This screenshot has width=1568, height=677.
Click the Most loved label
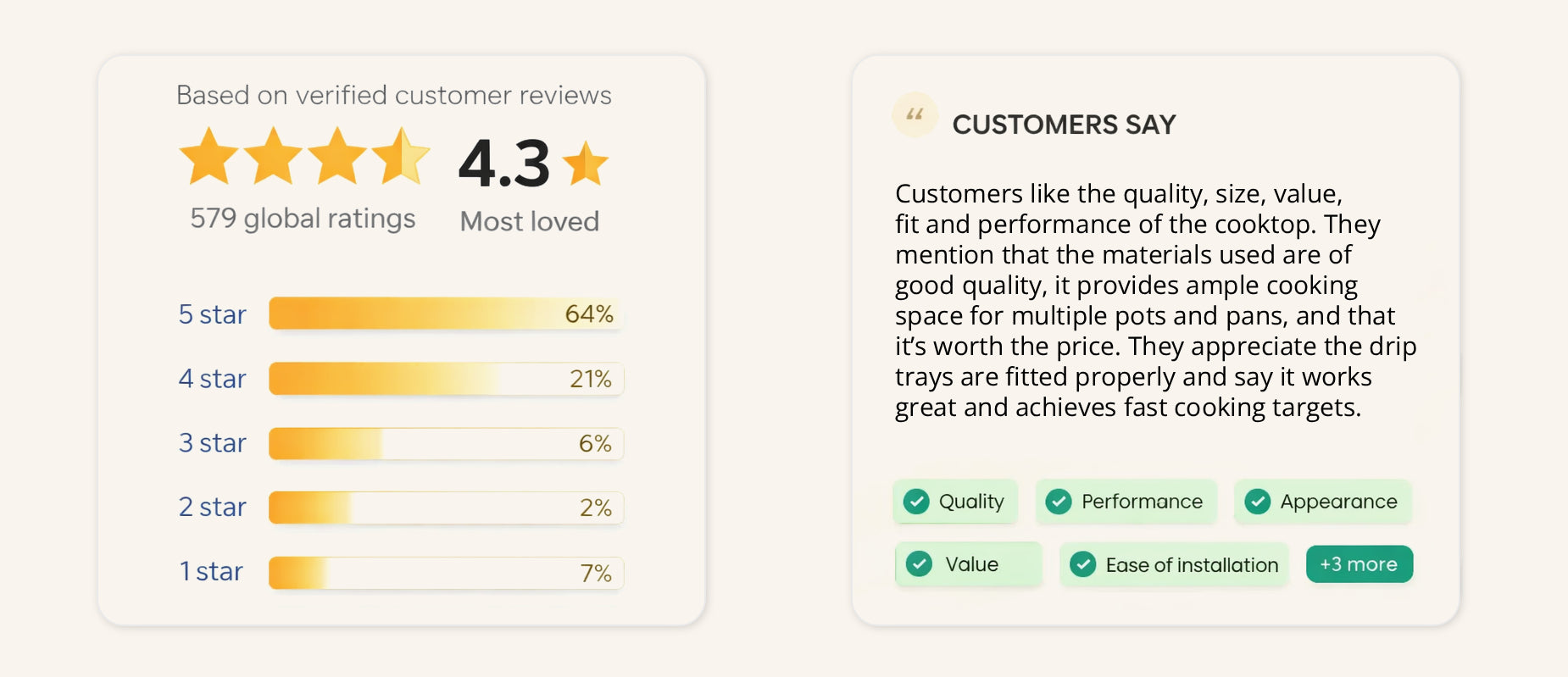[529, 221]
